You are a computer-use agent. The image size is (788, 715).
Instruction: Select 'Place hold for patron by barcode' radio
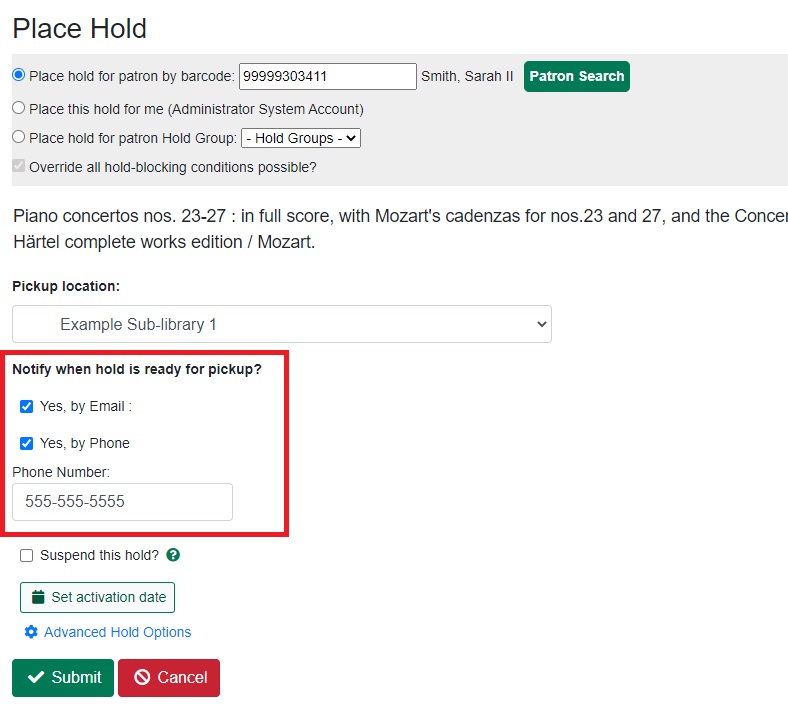(x=18, y=75)
